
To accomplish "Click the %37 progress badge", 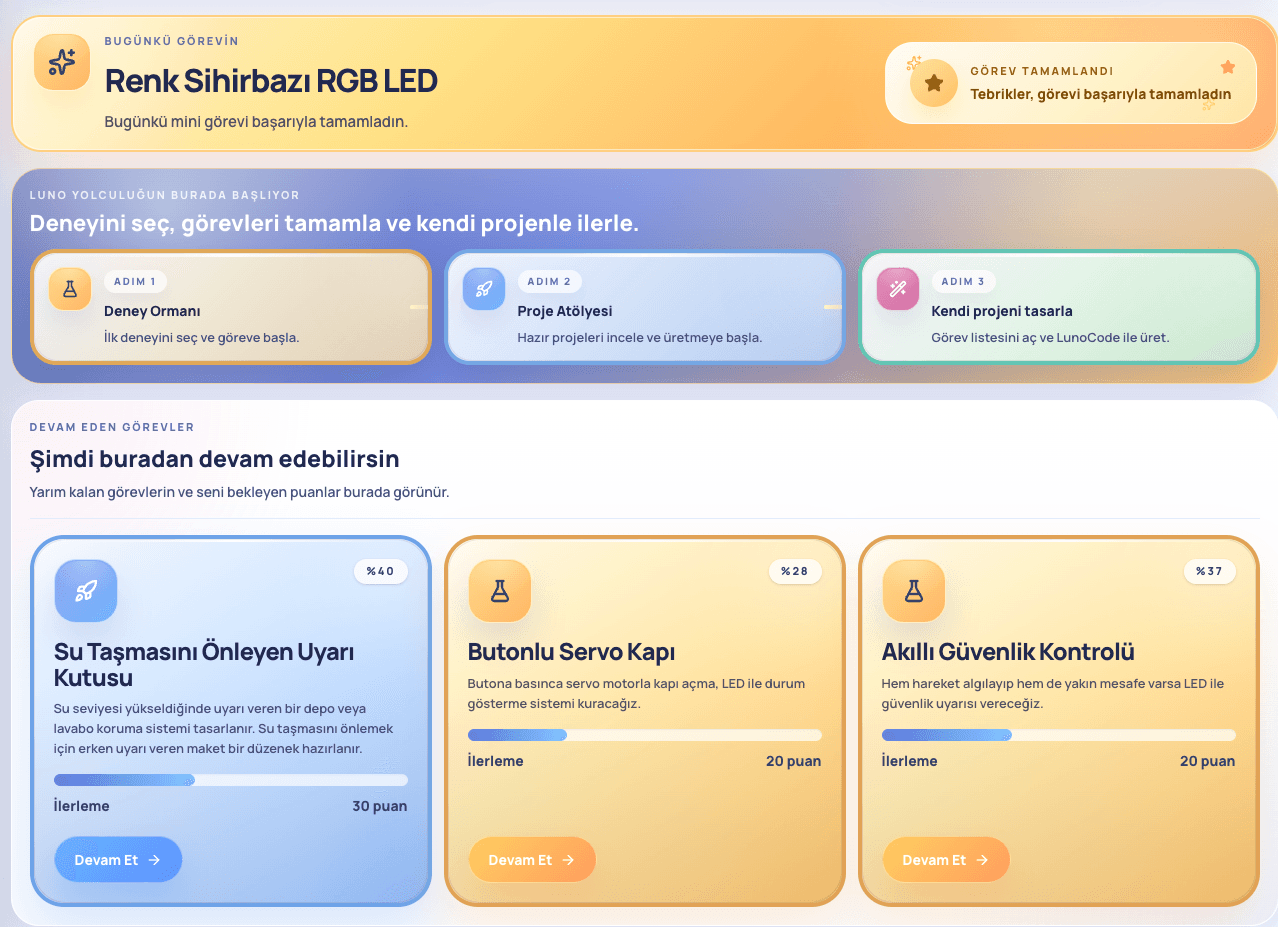I will (1209, 571).
